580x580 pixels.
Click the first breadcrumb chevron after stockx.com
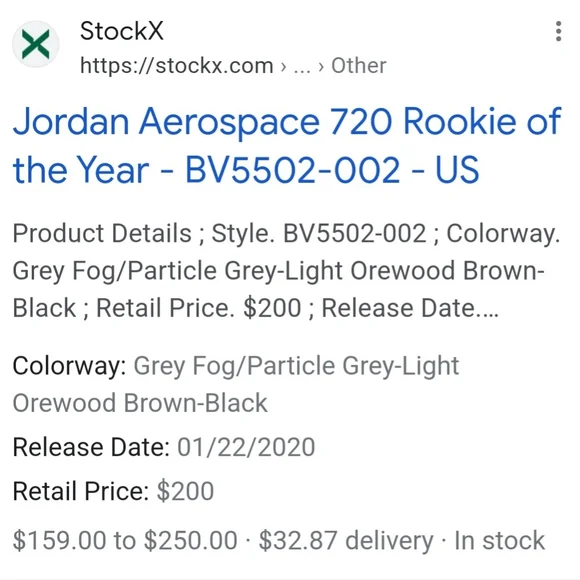284,67
